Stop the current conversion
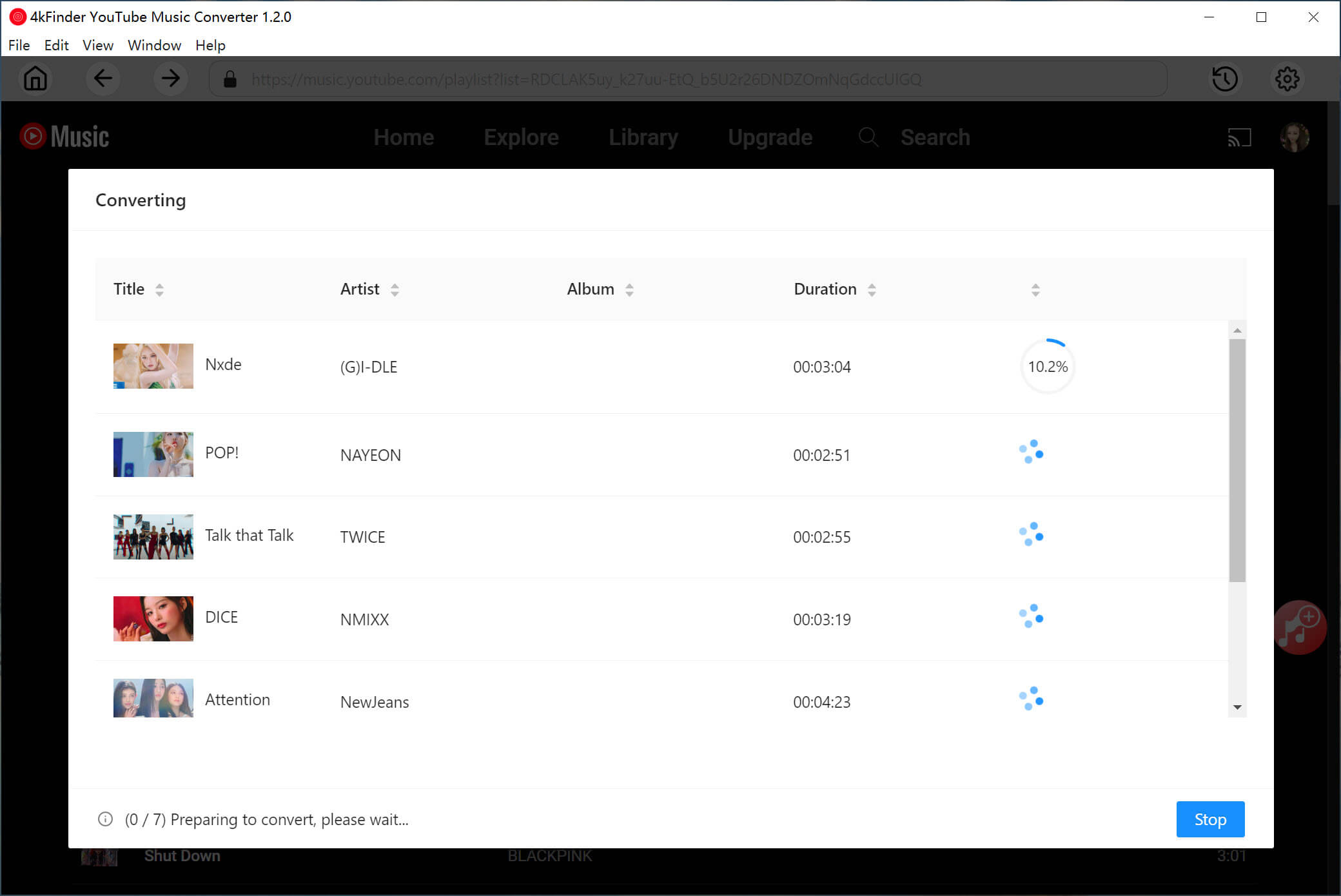Screen dimensions: 1341x896 (x=1210, y=819)
